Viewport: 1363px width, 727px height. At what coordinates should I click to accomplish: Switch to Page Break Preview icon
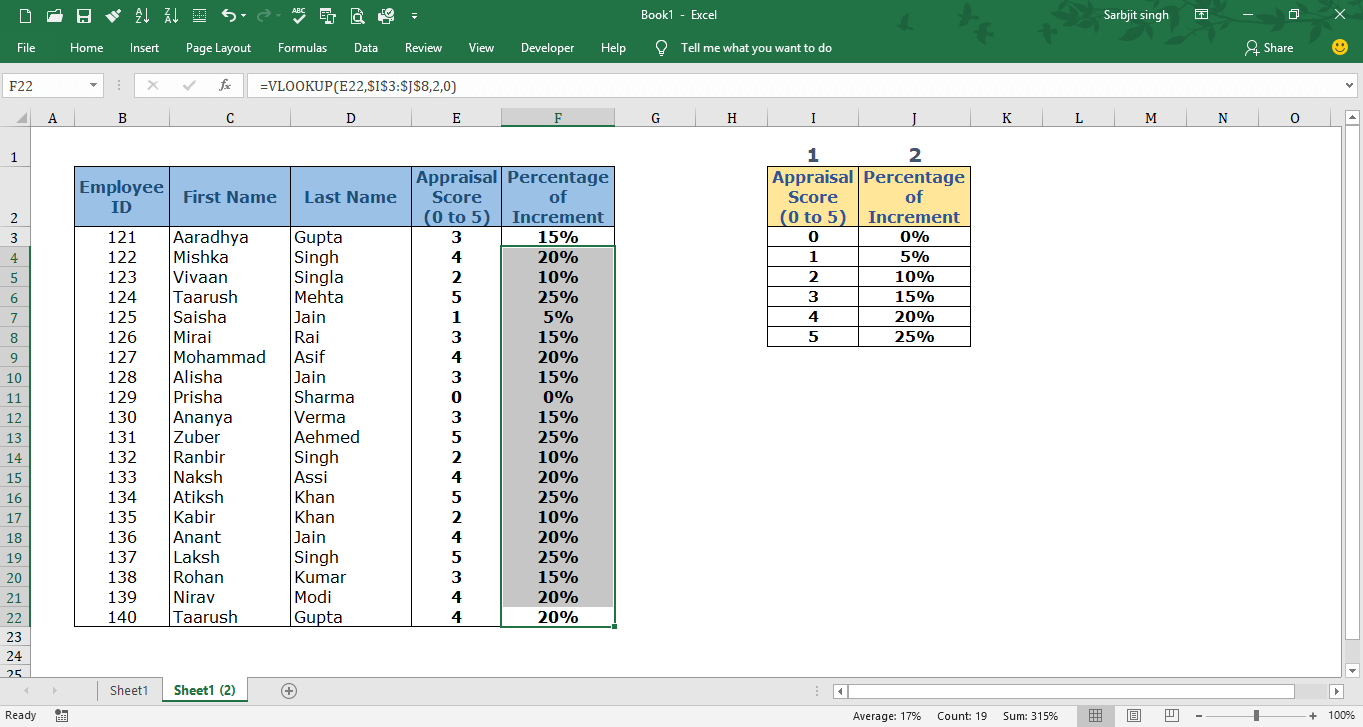1171,715
